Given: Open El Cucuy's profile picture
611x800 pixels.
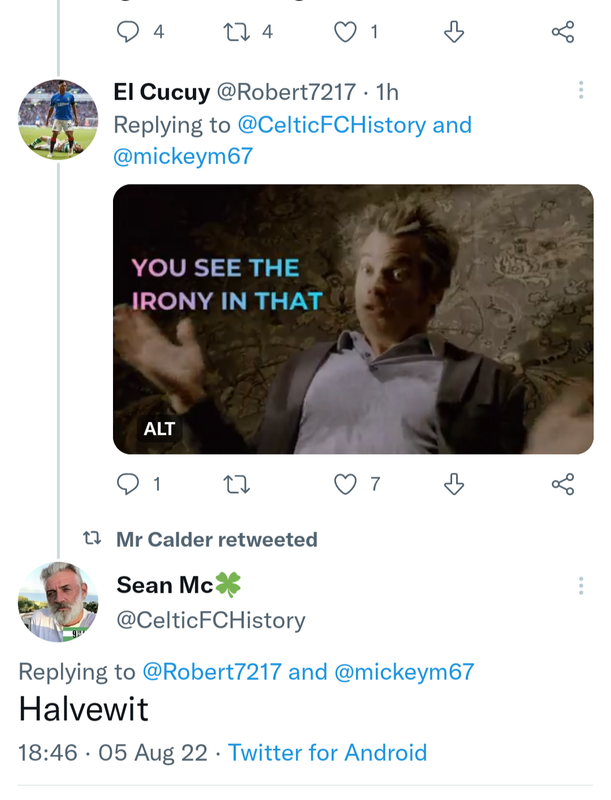Looking at the screenshot, I should (57, 119).
